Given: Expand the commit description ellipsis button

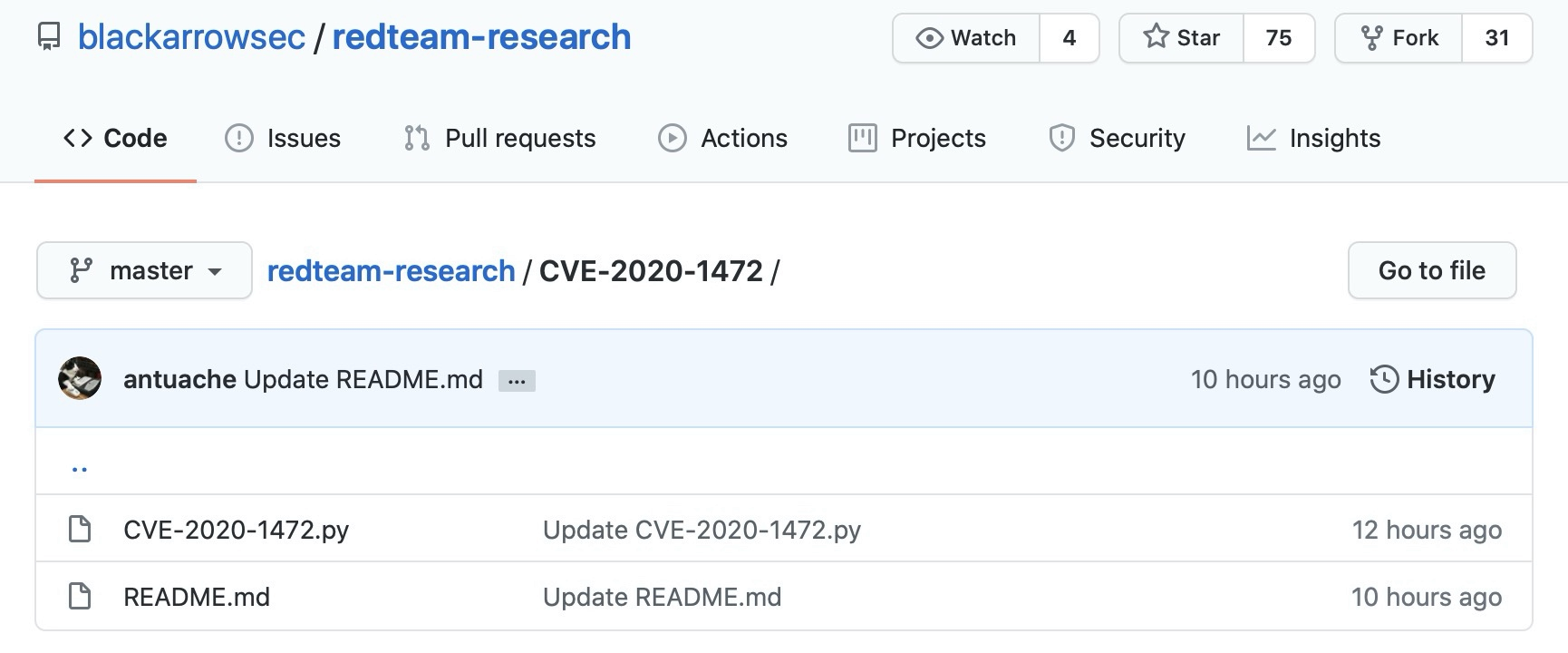Looking at the screenshot, I should click(517, 381).
